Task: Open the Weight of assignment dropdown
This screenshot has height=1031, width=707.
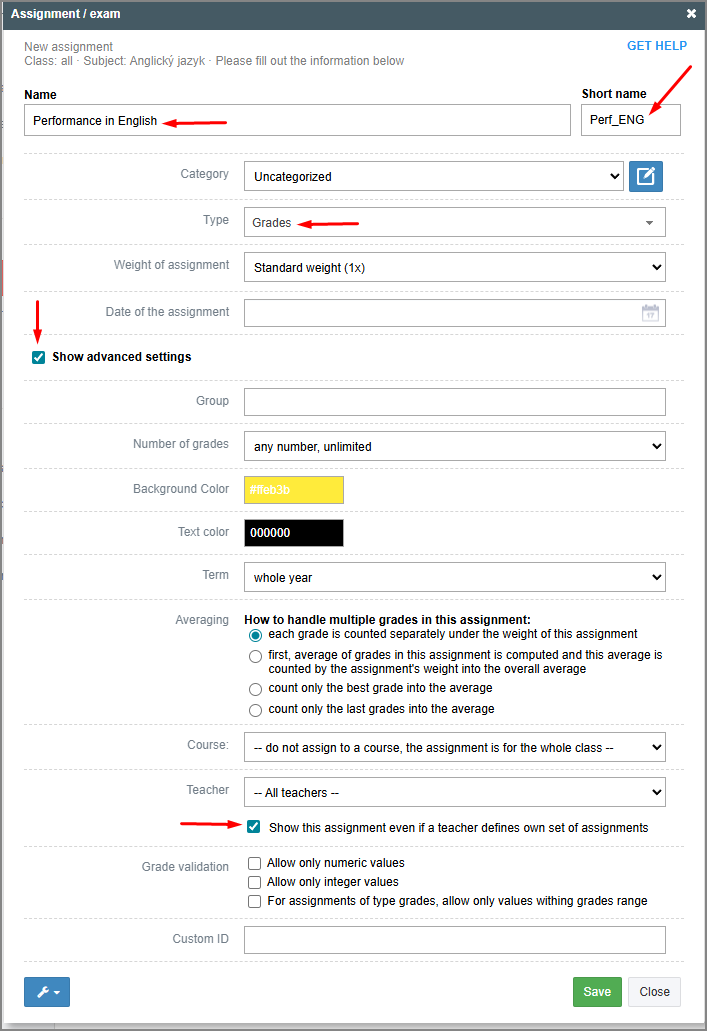Action: click(x=454, y=267)
